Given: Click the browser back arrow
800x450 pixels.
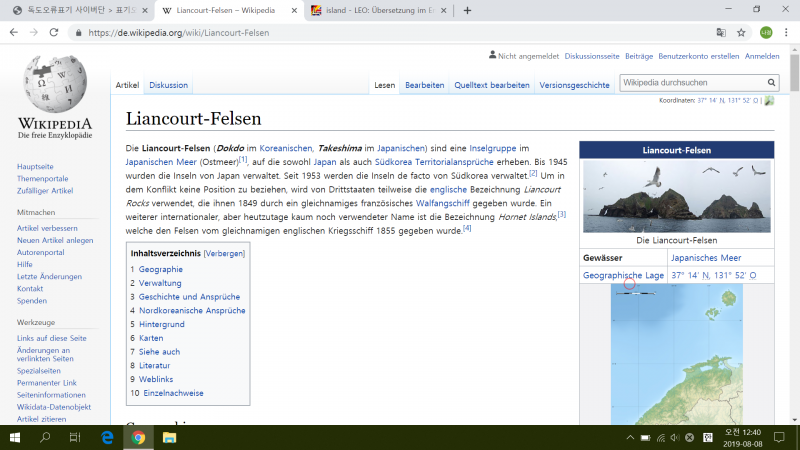Looking at the screenshot, I should (x=14, y=32).
